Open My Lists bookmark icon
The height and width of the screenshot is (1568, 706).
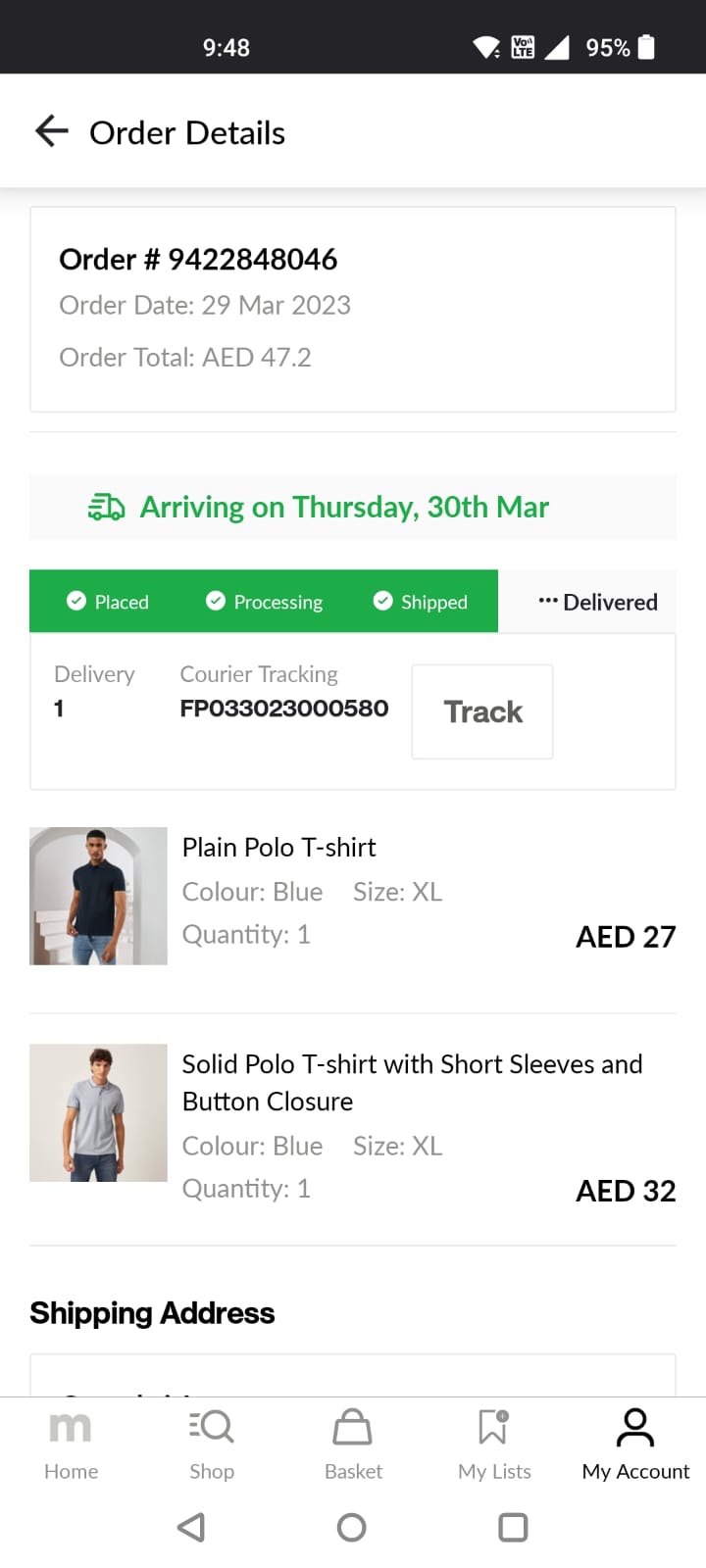(493, 1427)
